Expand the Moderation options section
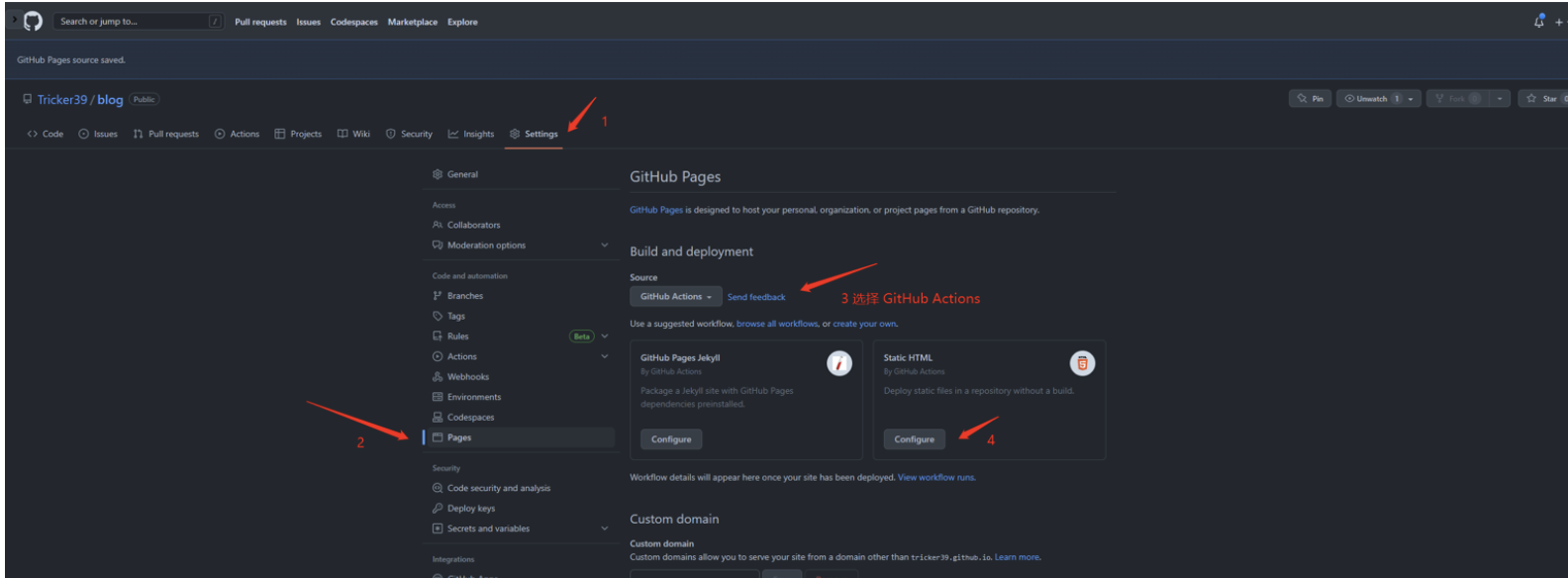The image size is (1568, 578). tap(605, 245)
